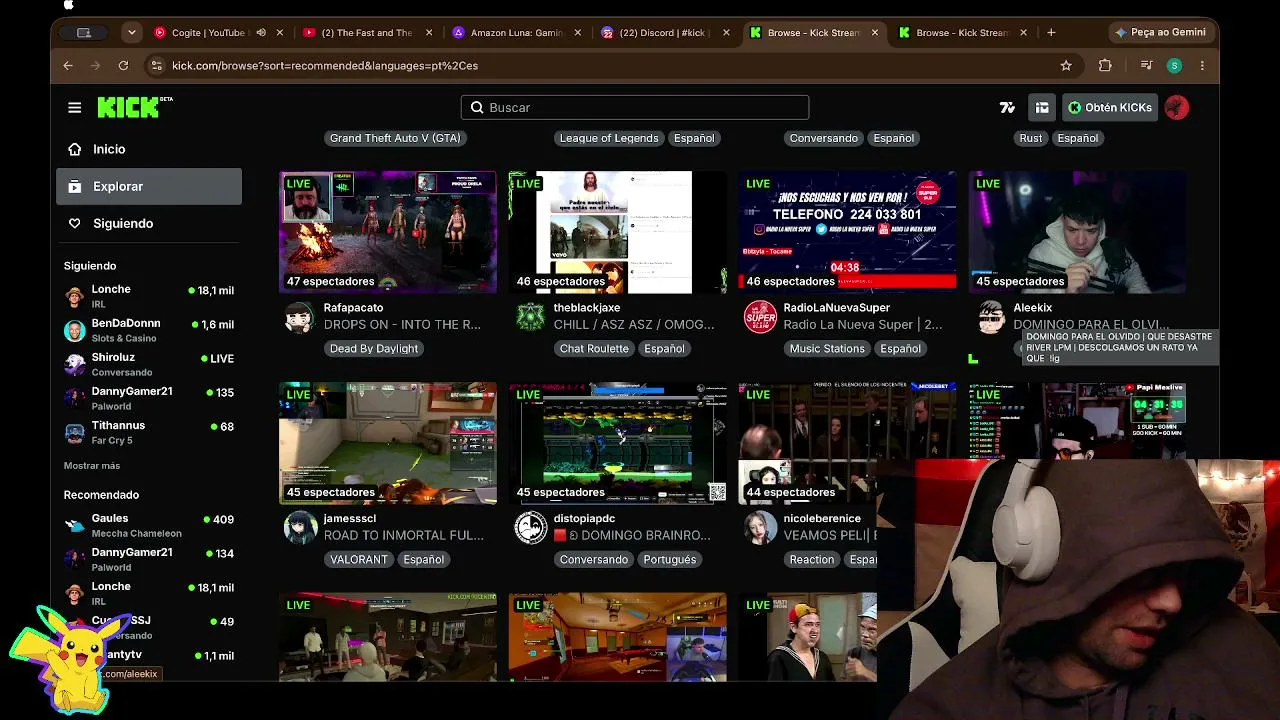The height and width of the screenshot is (720, 1280).
Task: Click the Music Stations tag
Action: click(x=827, y=348)
